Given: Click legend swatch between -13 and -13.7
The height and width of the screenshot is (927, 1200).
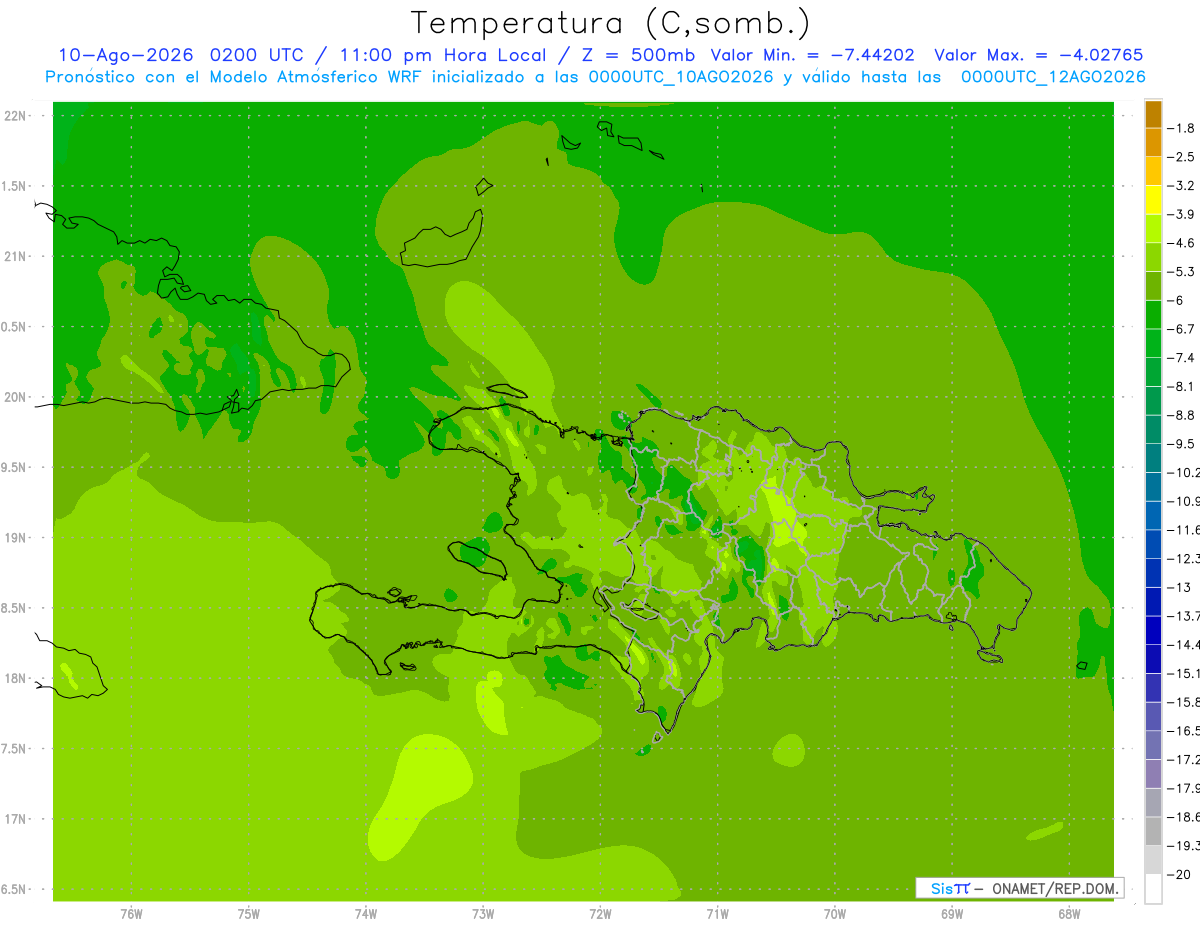Looking at the screenshot, I should 1153,601.
